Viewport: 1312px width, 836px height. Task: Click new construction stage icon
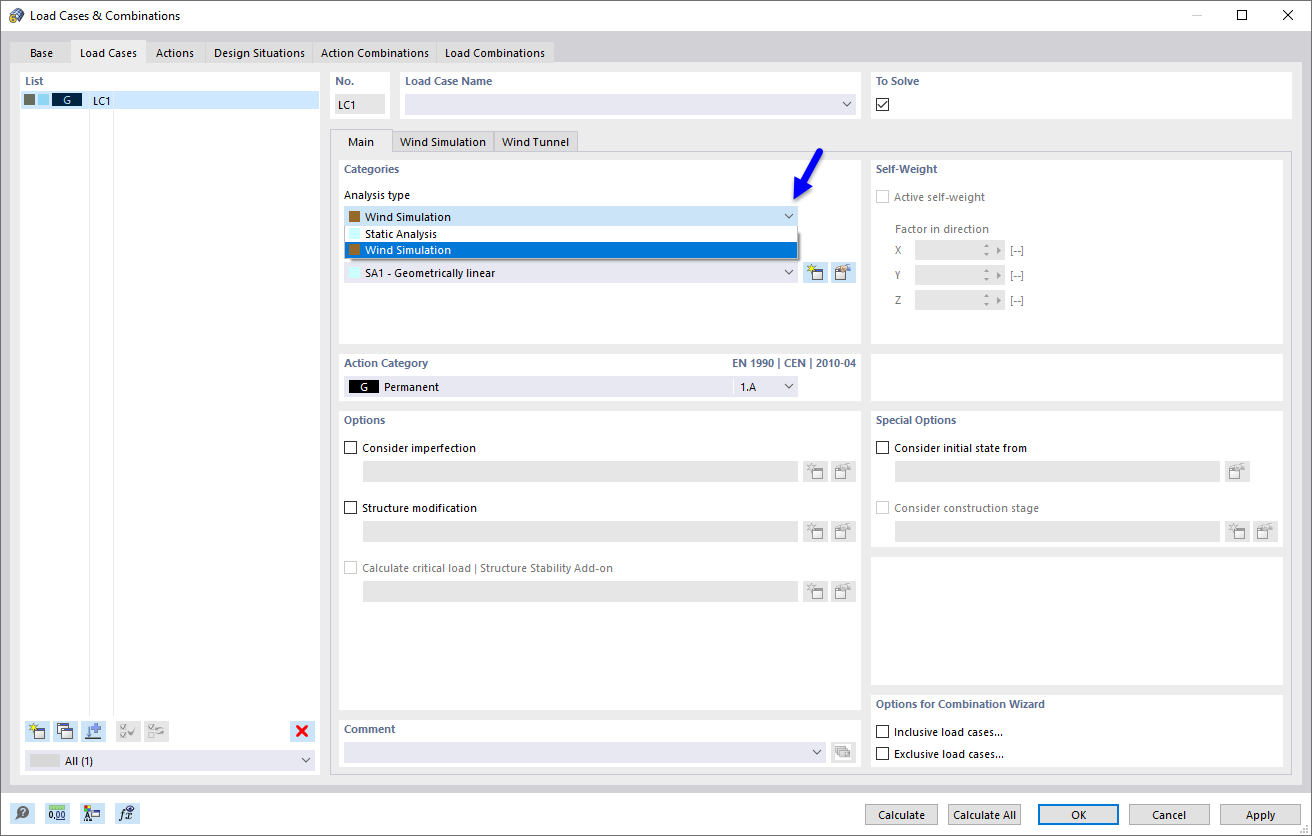click(1237, 531)
